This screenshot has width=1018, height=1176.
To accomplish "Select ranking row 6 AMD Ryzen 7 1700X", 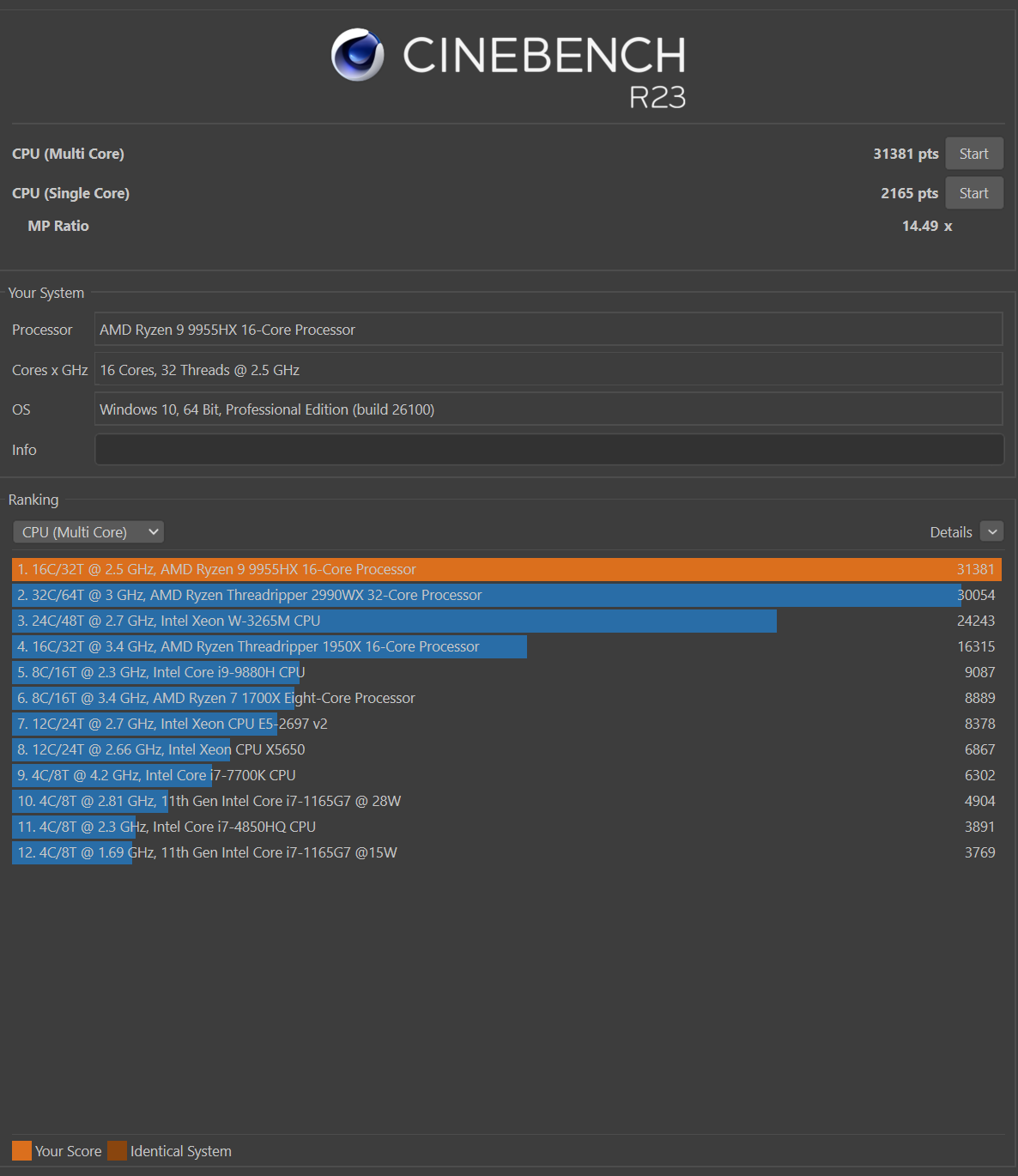I will pyautogui.click(x=506, y=698).
